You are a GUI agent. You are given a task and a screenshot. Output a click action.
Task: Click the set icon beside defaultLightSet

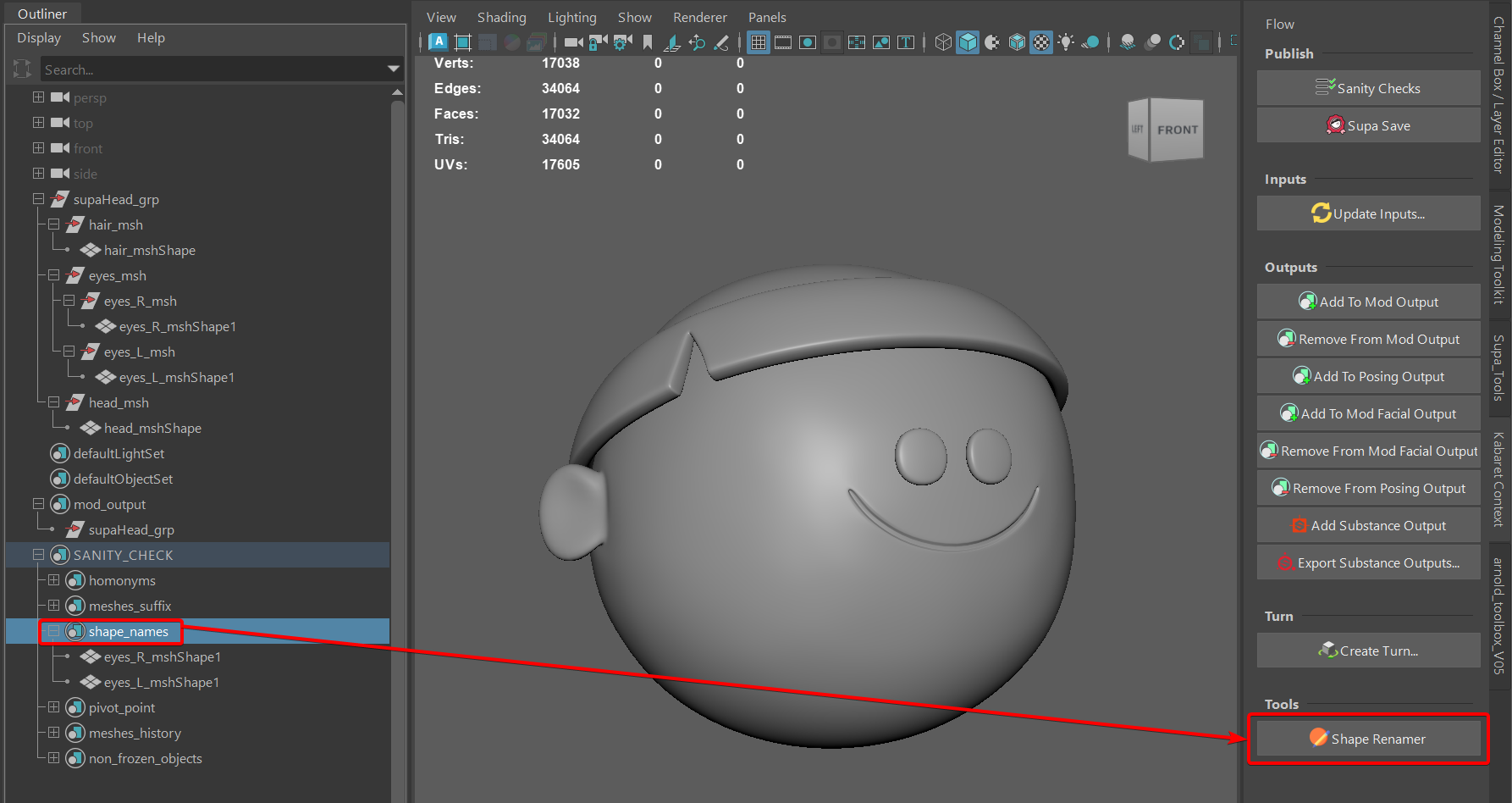point(59,453)
